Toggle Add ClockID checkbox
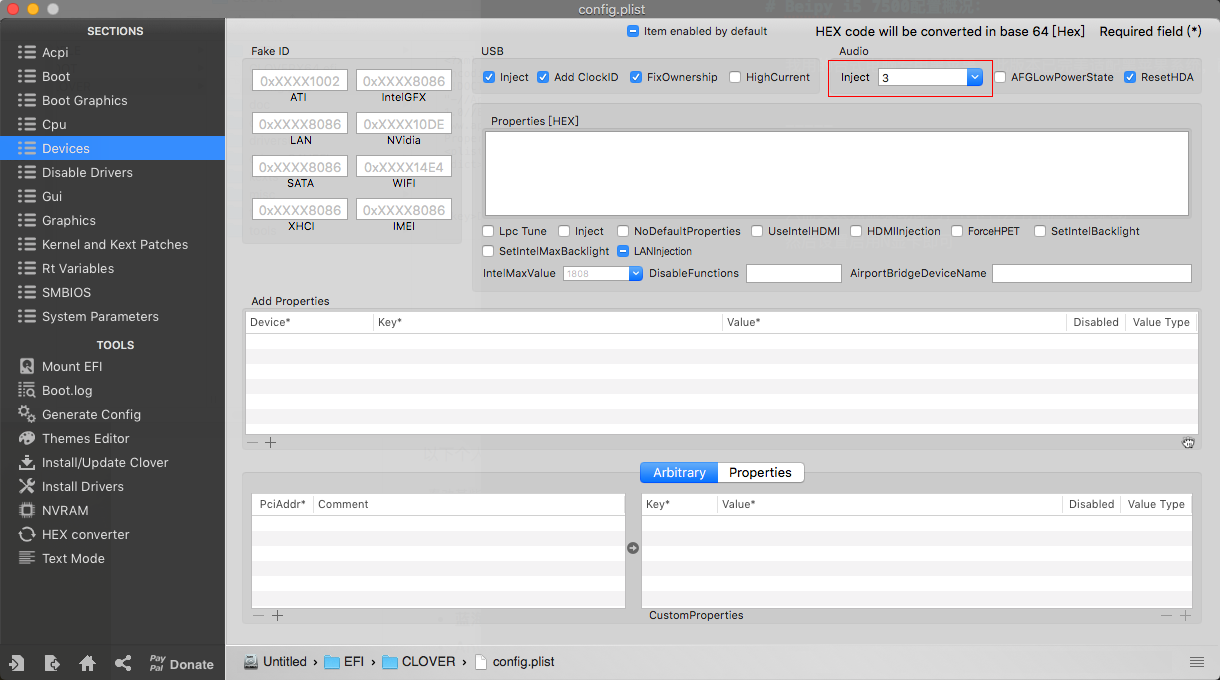The height and width of the screenshot is (680, 1220). click(x=543, y=77)
